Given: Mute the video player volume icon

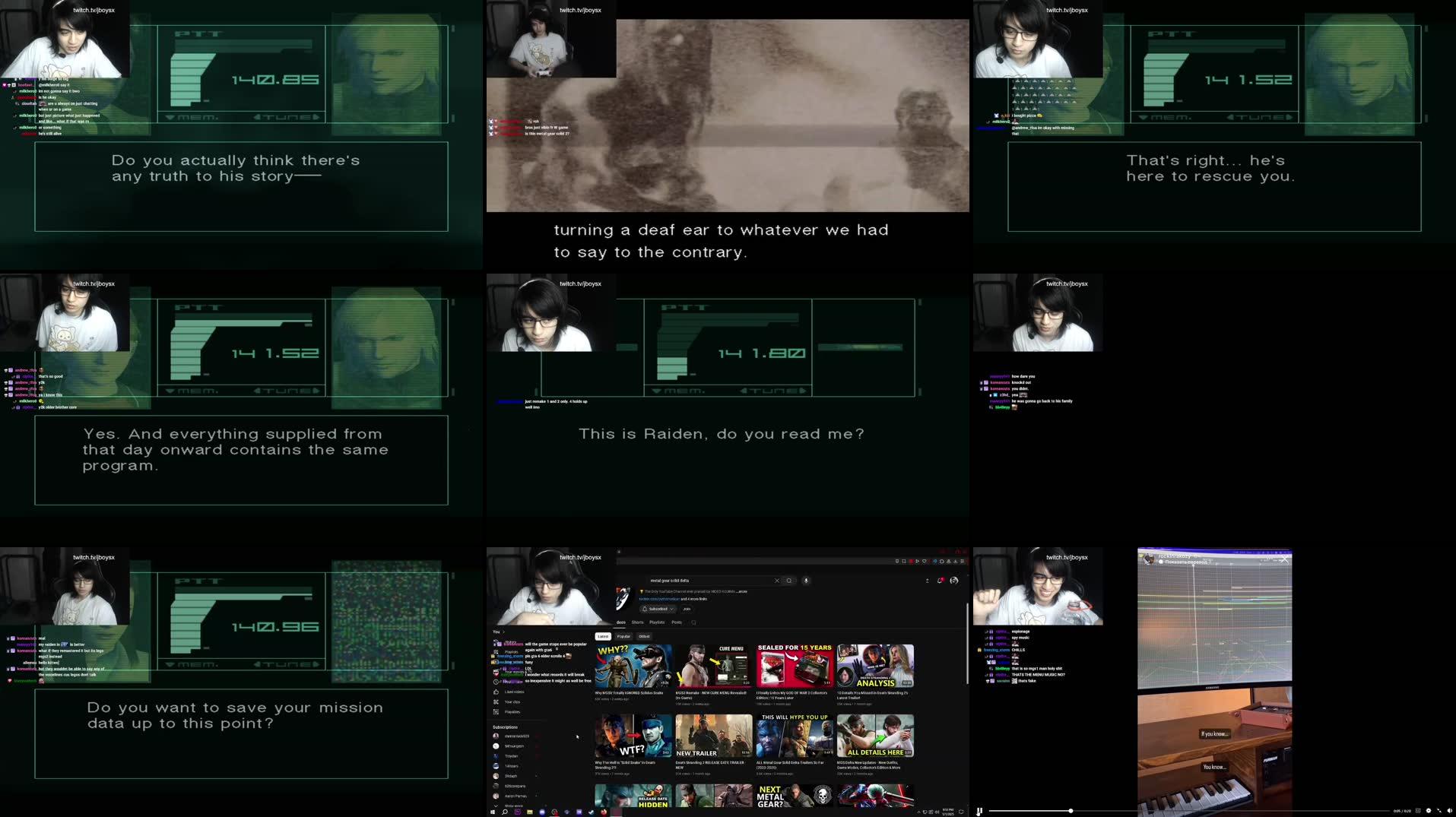Looking at the screenshot, I should [x=1450, y=811].
